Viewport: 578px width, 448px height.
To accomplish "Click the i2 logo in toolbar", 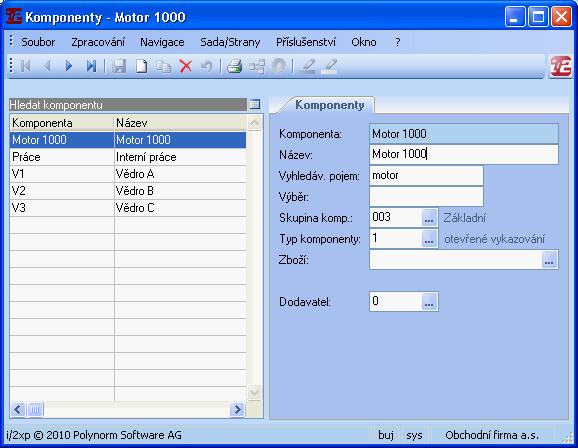I will [x=561, y=66].
